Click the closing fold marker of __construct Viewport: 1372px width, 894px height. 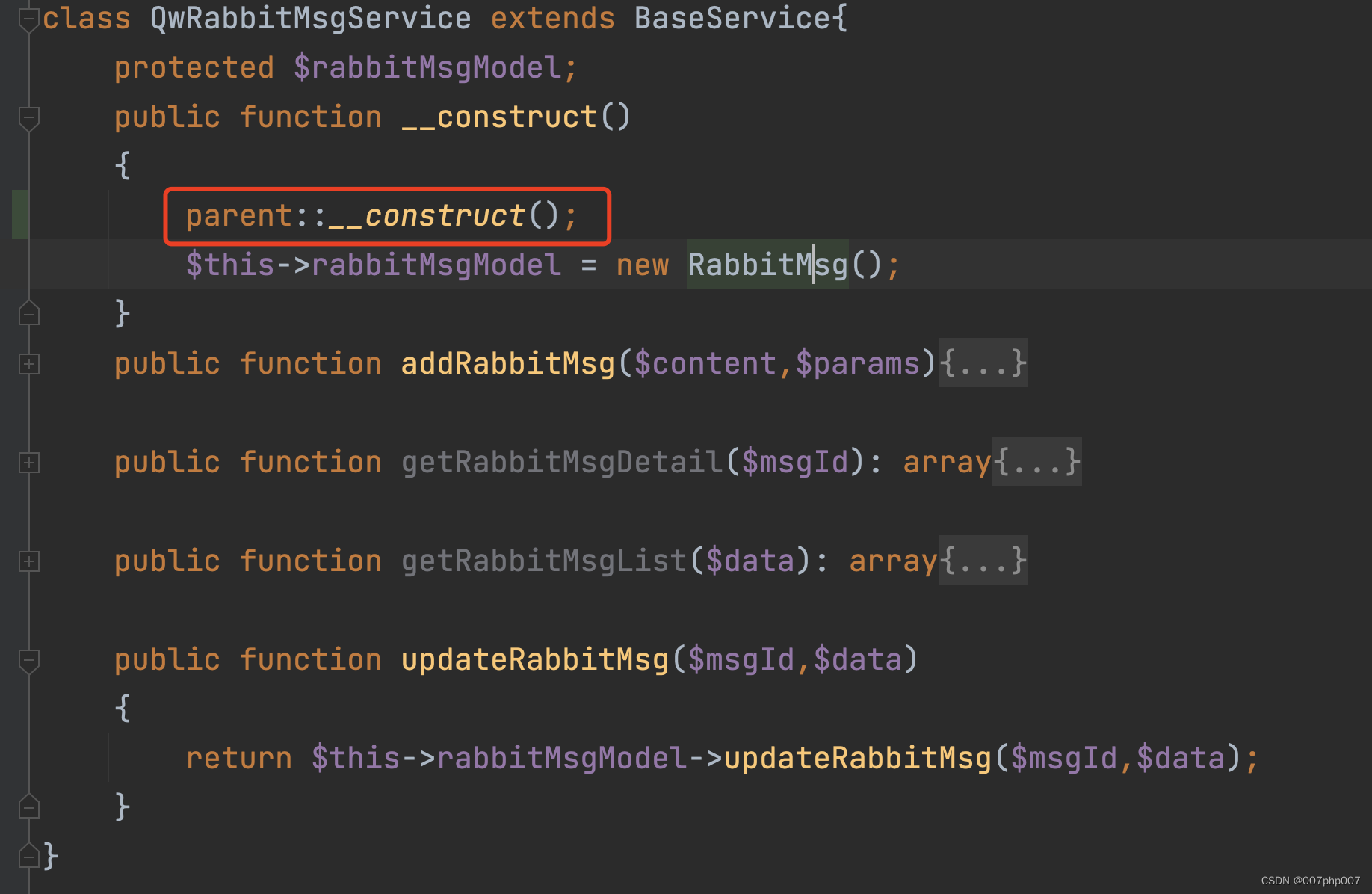(x=28, y=314)
